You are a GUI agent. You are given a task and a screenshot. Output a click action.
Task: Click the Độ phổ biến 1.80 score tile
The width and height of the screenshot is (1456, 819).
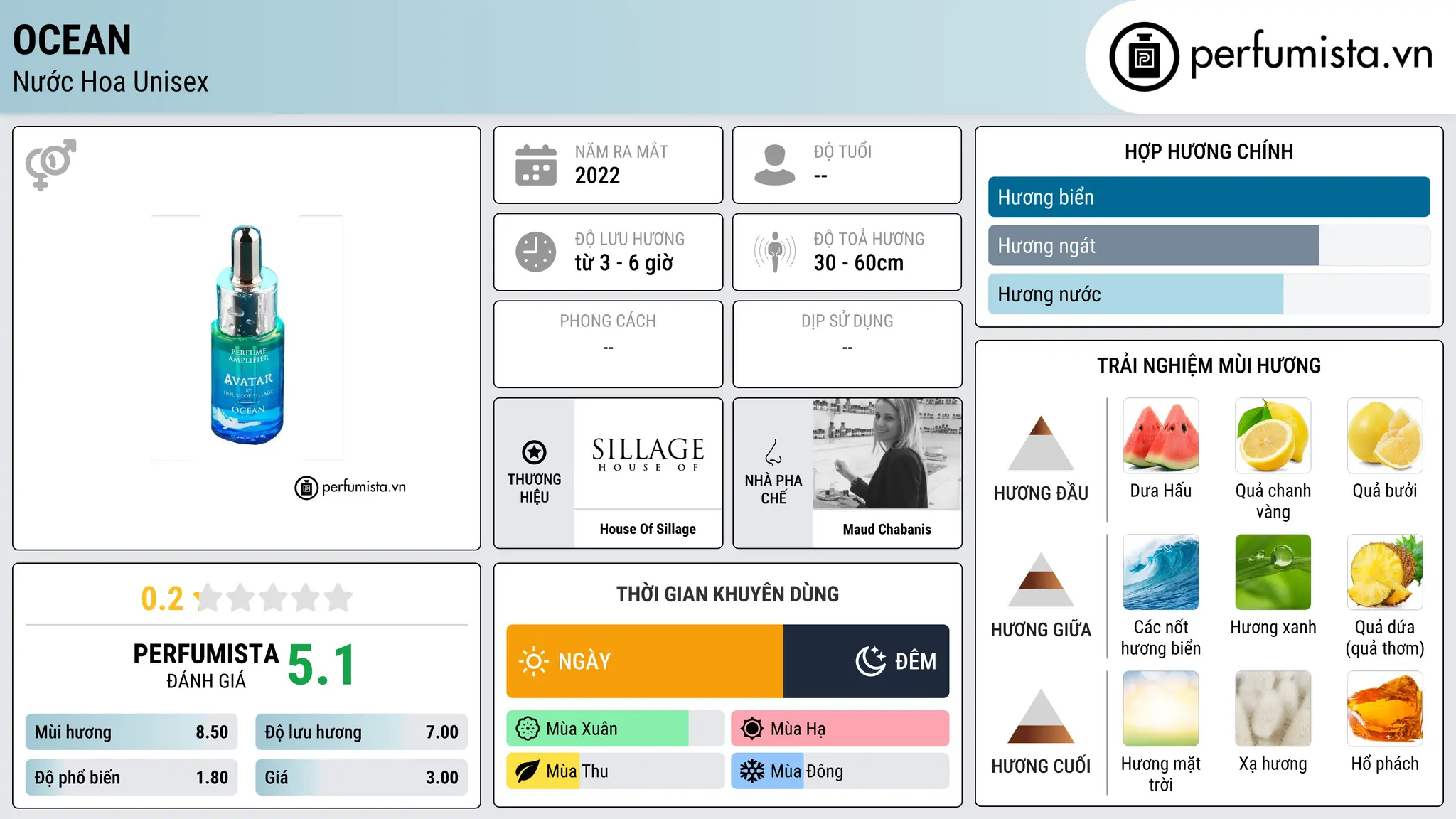(132, 778)
